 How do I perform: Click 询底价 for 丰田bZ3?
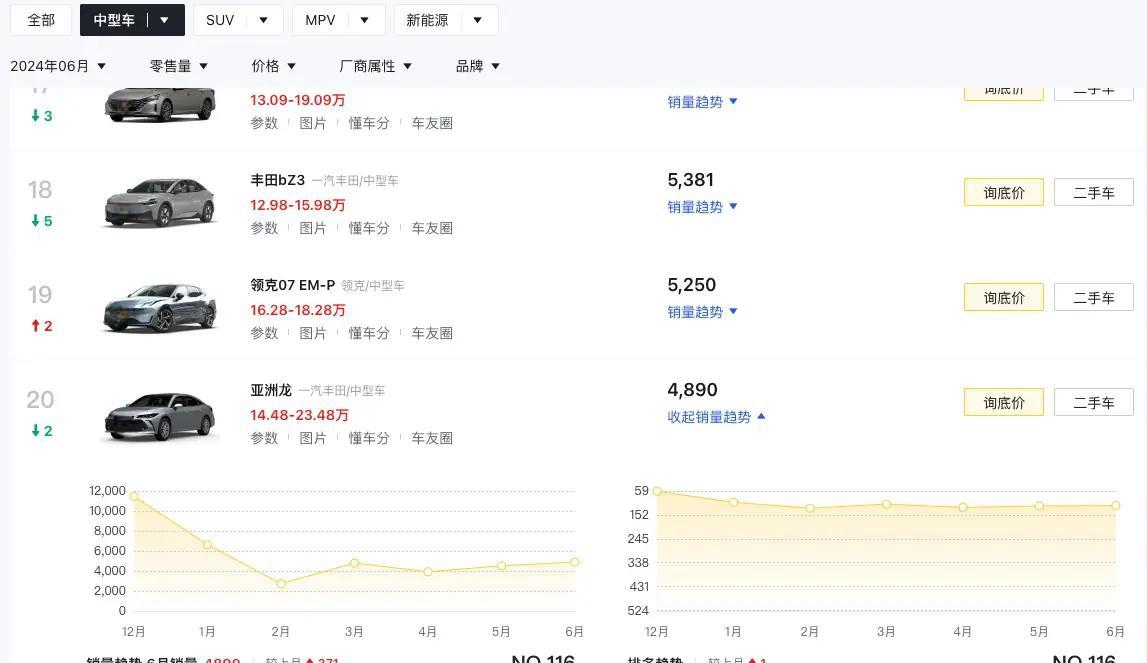(x=1004, y=192)
